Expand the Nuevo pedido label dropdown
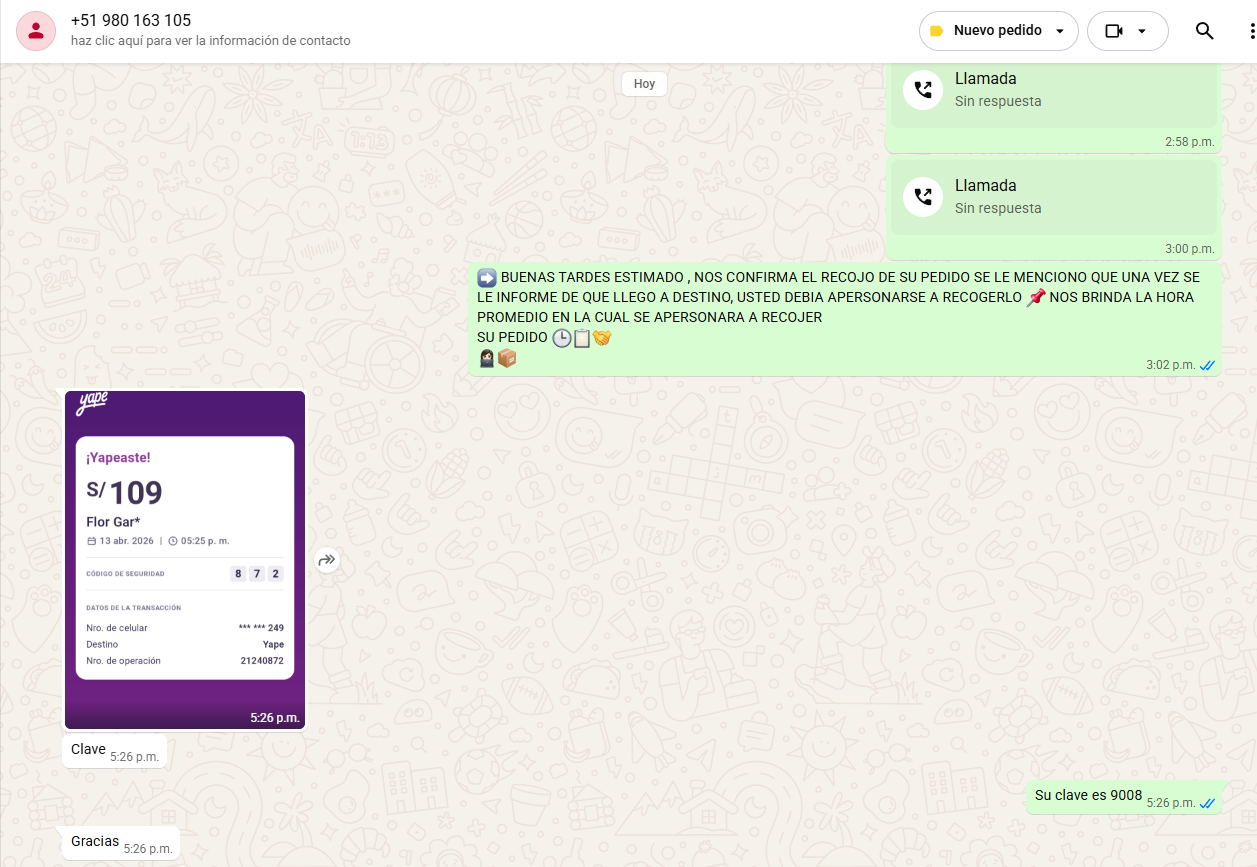The height and width of the screenshot is (867, 1257). [1060, 31]
